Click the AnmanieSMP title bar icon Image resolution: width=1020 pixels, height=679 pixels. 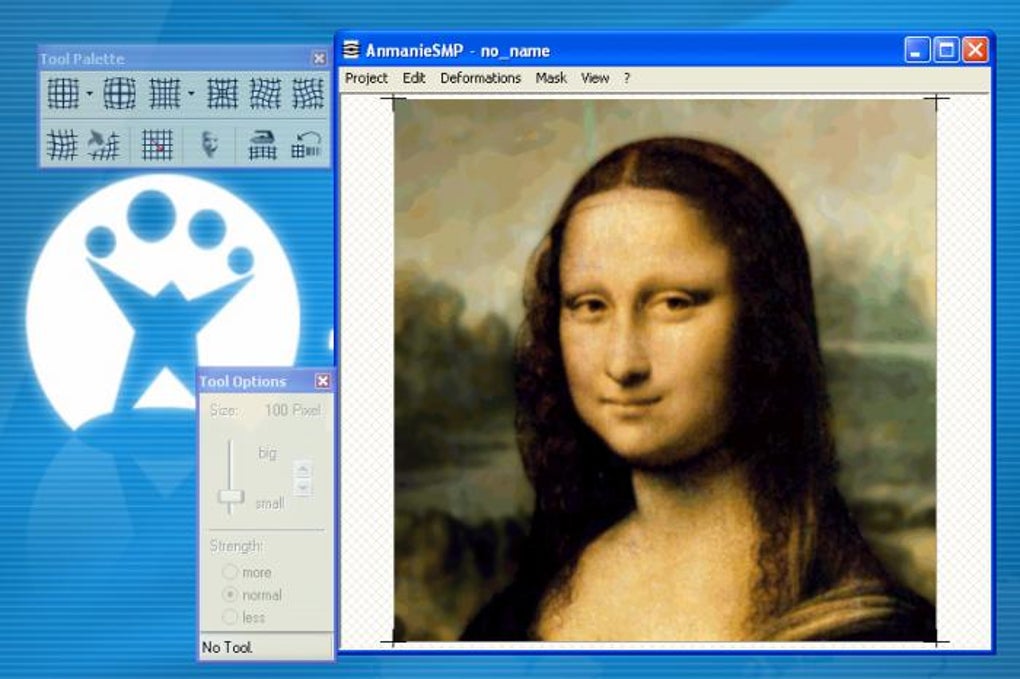(x=351, y=50)
